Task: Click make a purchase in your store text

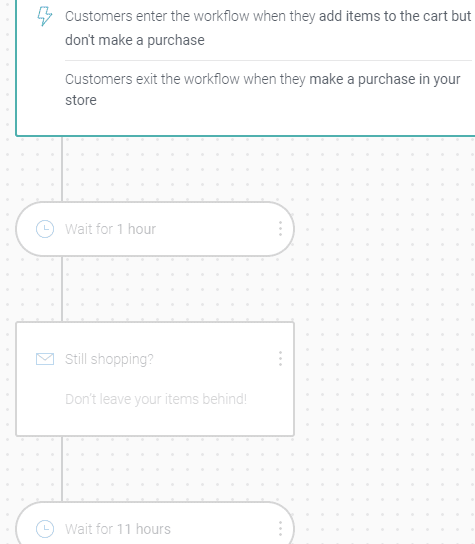Action: tap(385, 79)
